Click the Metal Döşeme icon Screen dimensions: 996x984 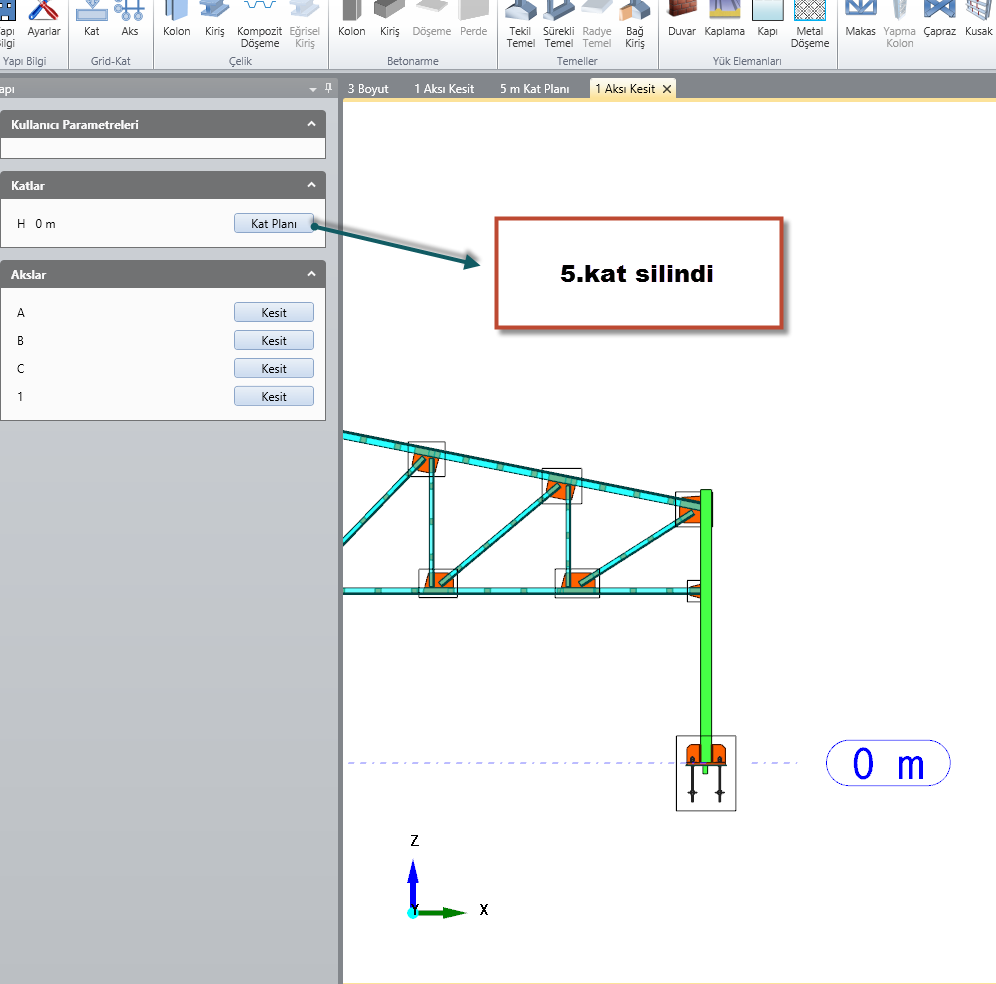810,22
